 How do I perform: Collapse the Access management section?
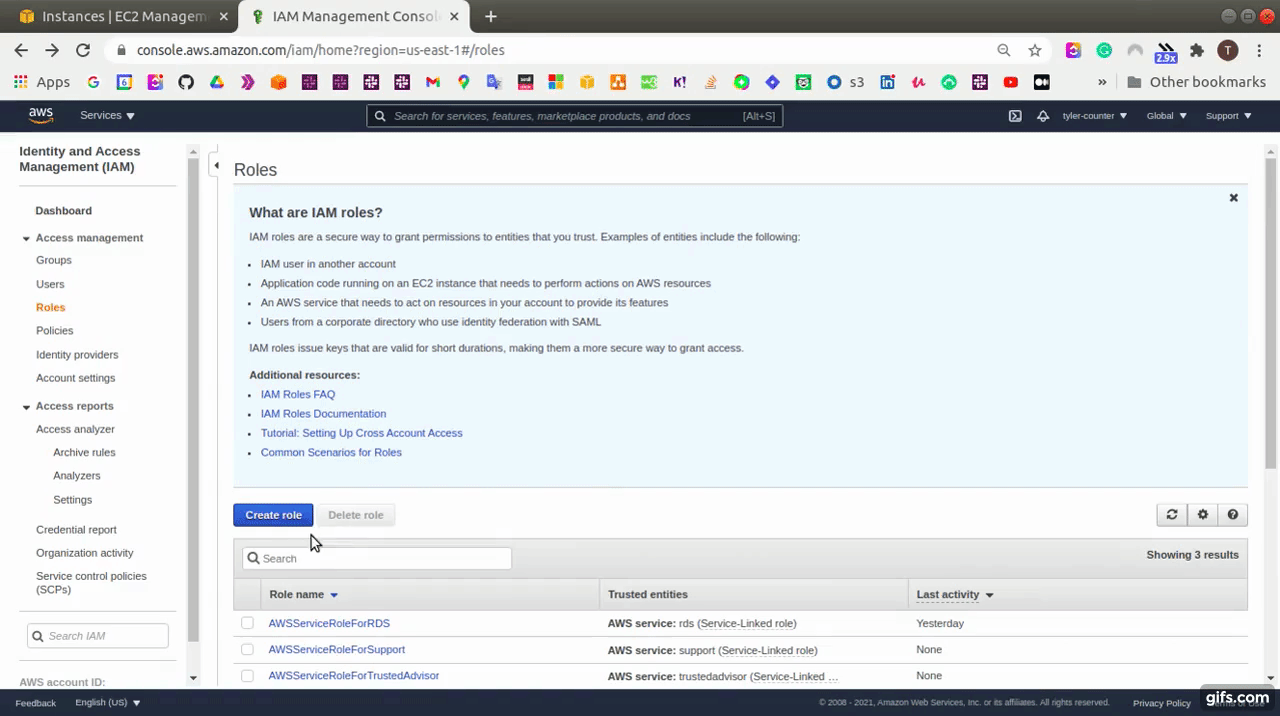[26, 239]
